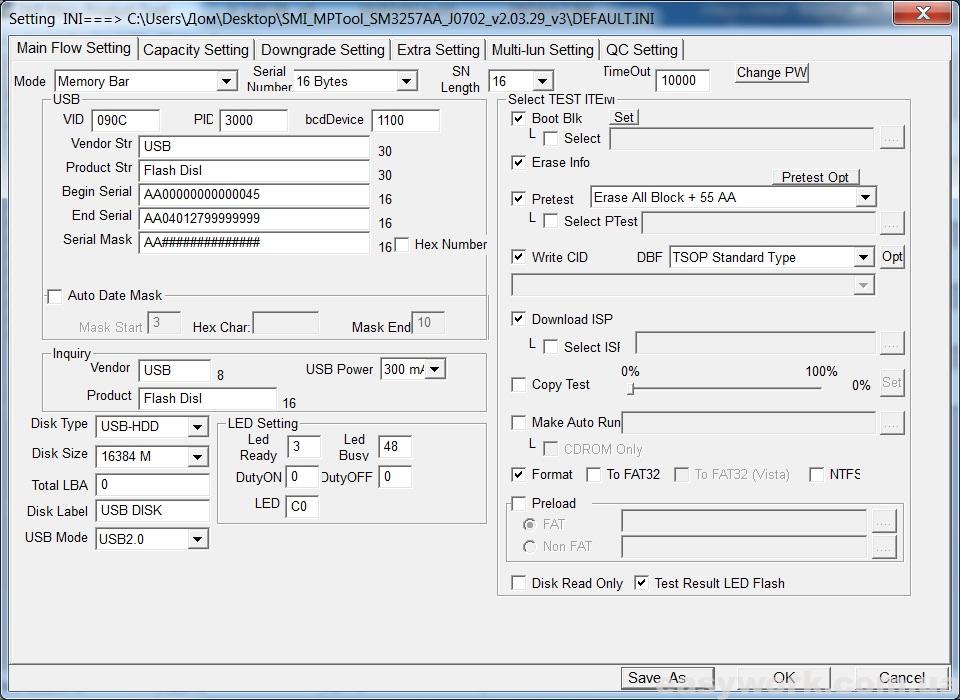Disable the Pretest checkbox
Image resolution: width=960 pixels, height=700 pixels.
(519, 198)
